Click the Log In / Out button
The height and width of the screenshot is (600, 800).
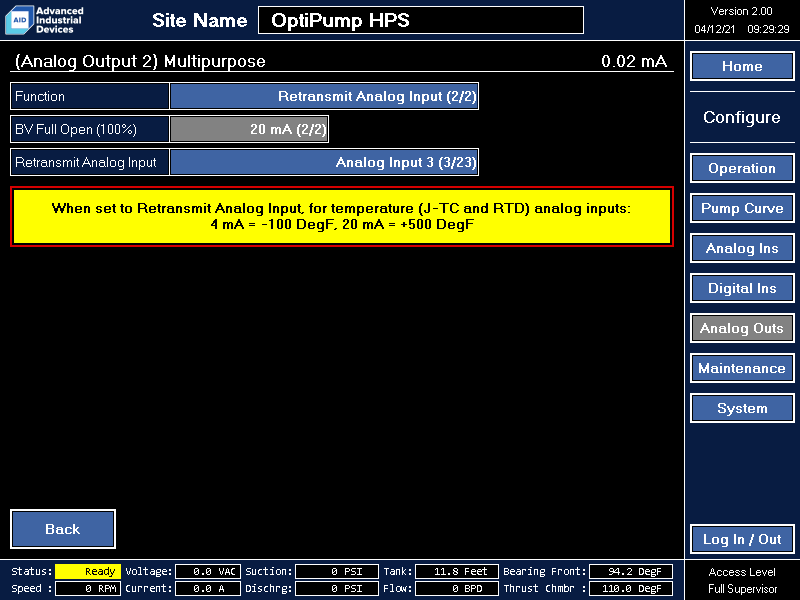[x=742, y=539]
